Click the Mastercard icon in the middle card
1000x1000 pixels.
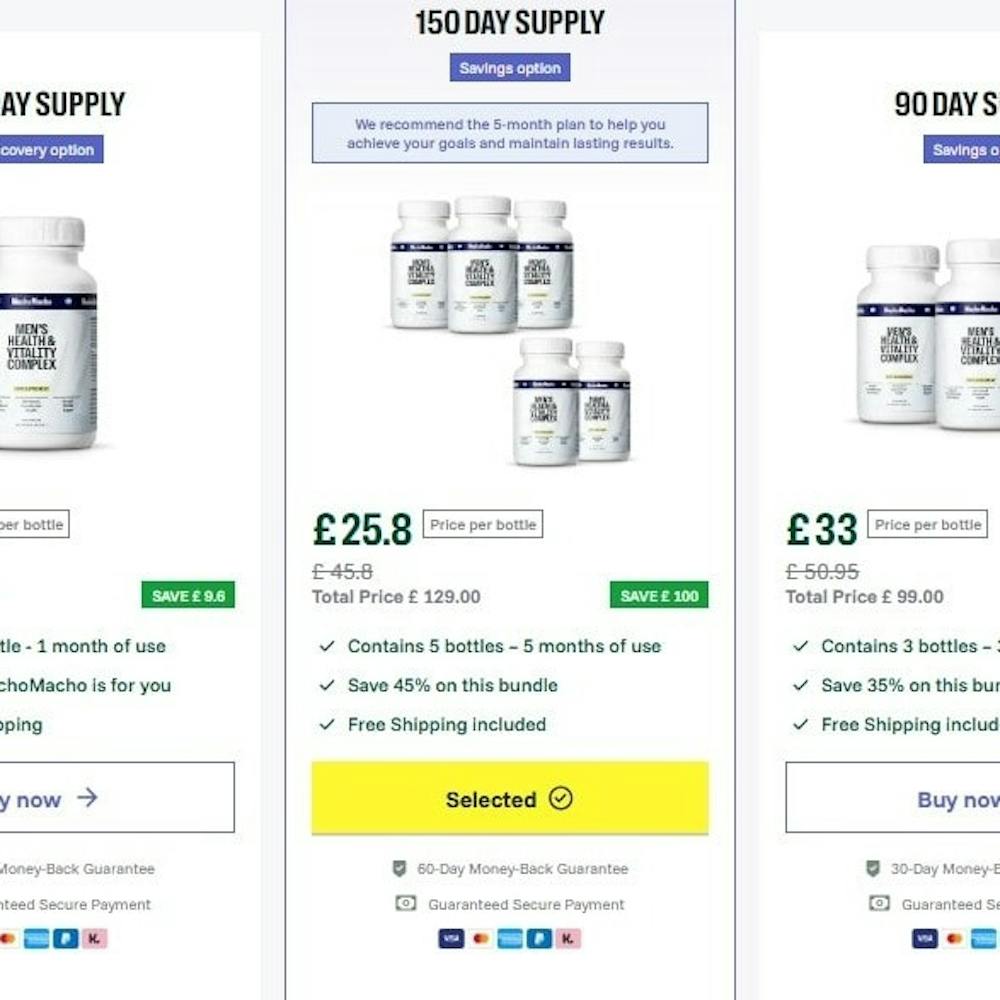(481, 939)
